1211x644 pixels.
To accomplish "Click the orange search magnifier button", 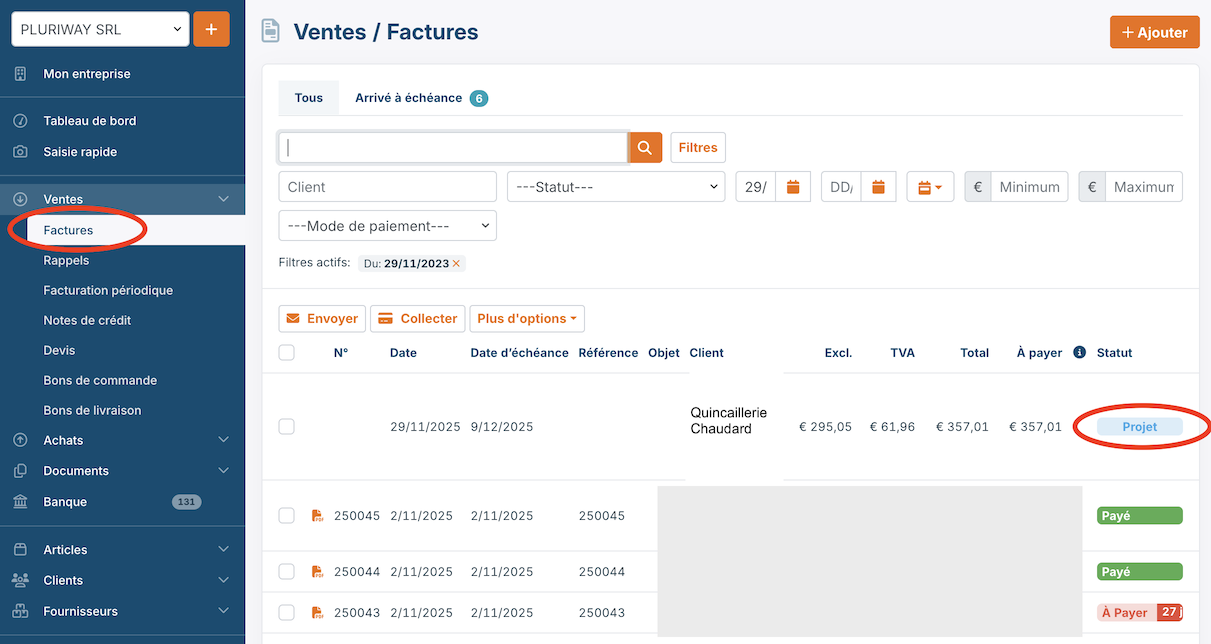I will coord(645,148).
